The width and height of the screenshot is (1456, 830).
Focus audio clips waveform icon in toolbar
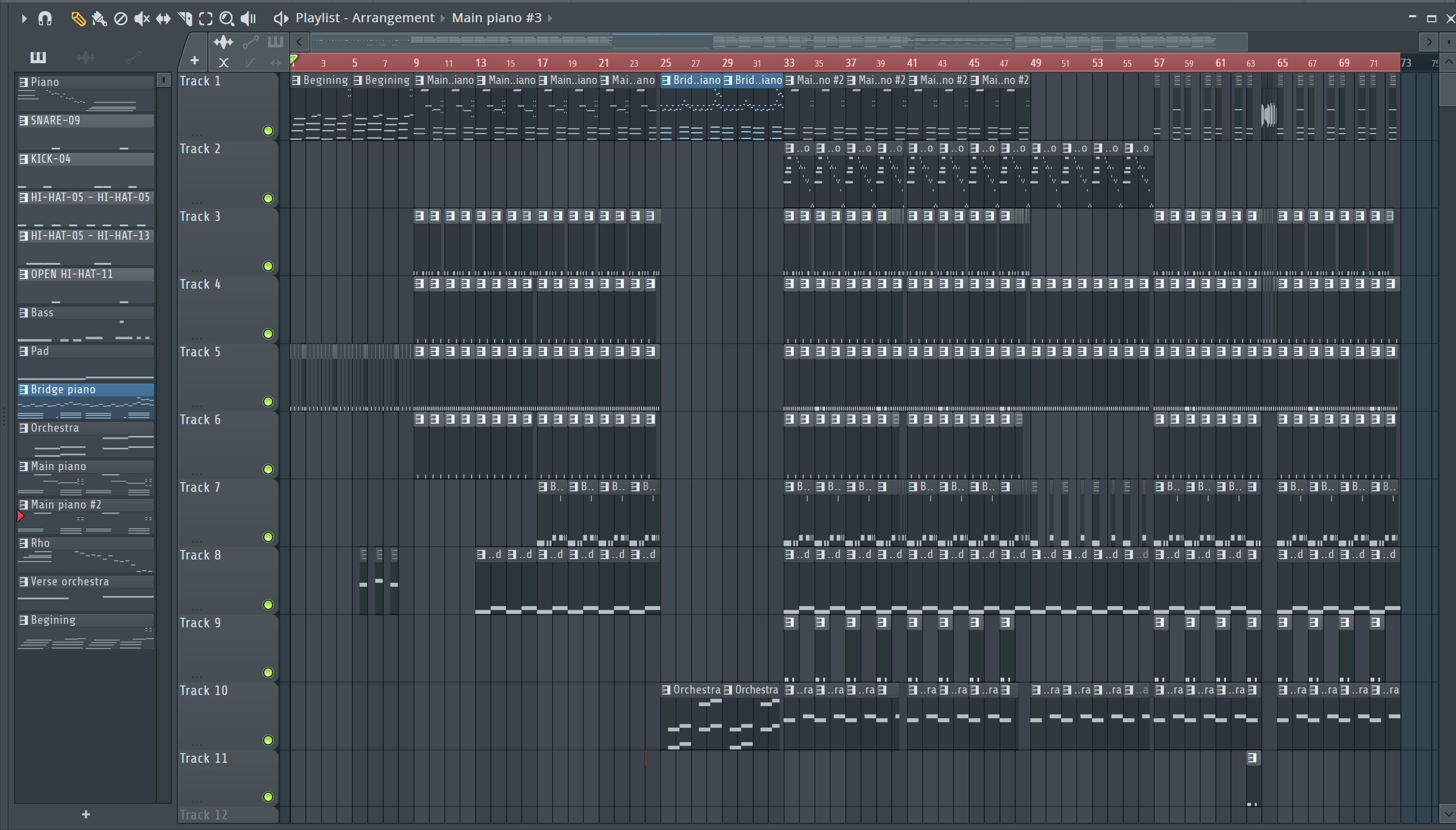click(223, 41)
